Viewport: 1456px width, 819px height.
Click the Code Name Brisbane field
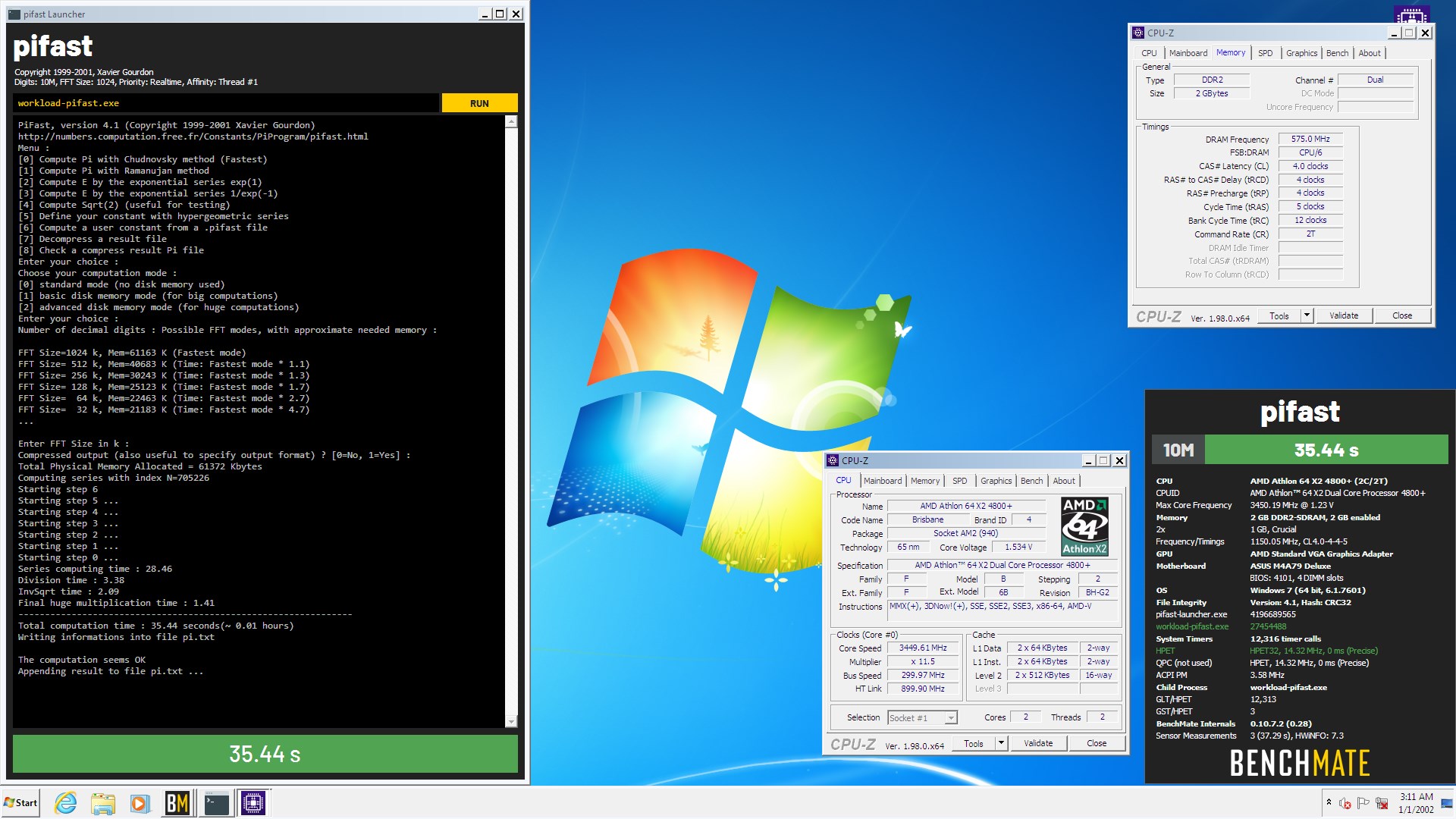coord(927,519)
